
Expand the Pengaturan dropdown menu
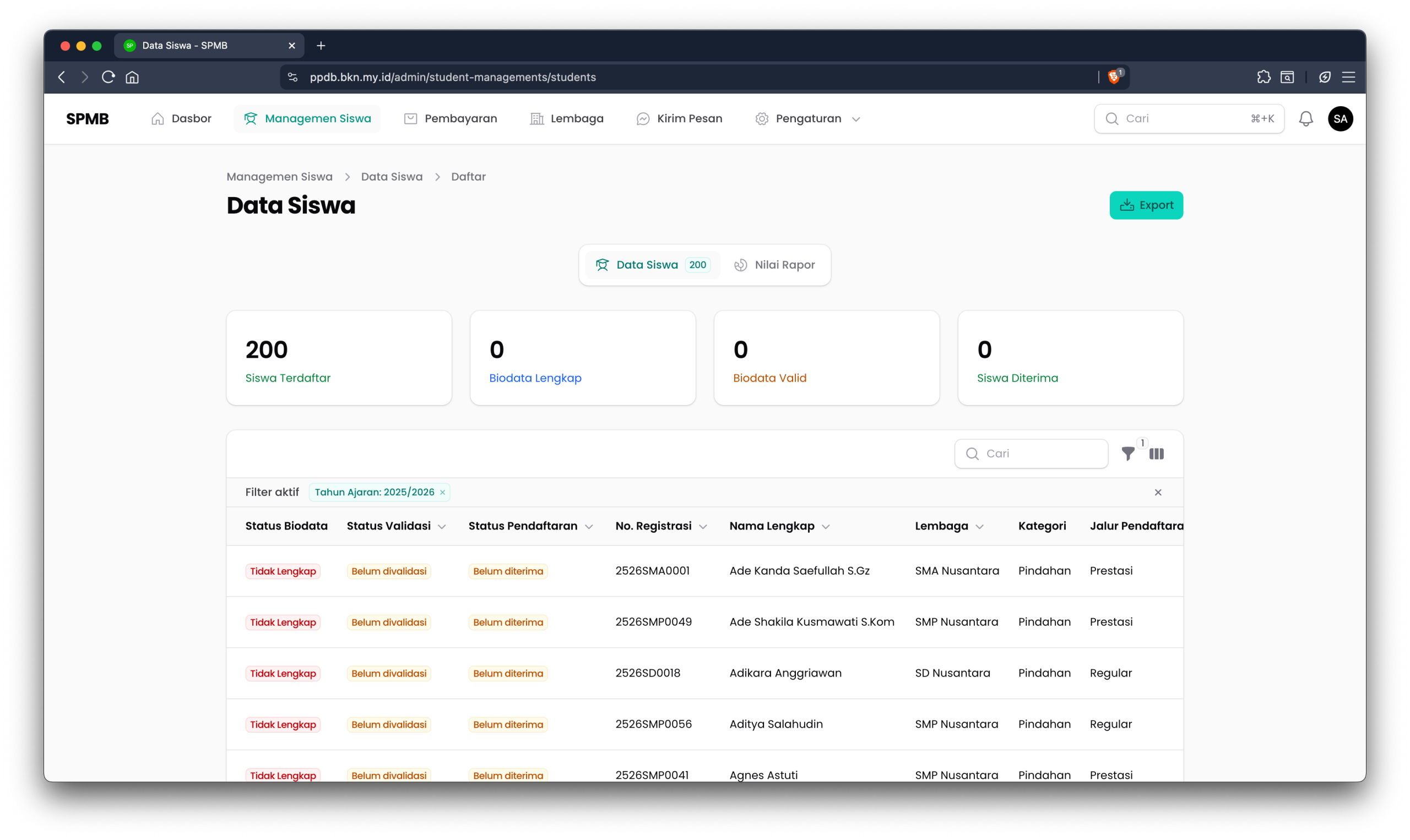pyautogui.click(x=808, y=119)
